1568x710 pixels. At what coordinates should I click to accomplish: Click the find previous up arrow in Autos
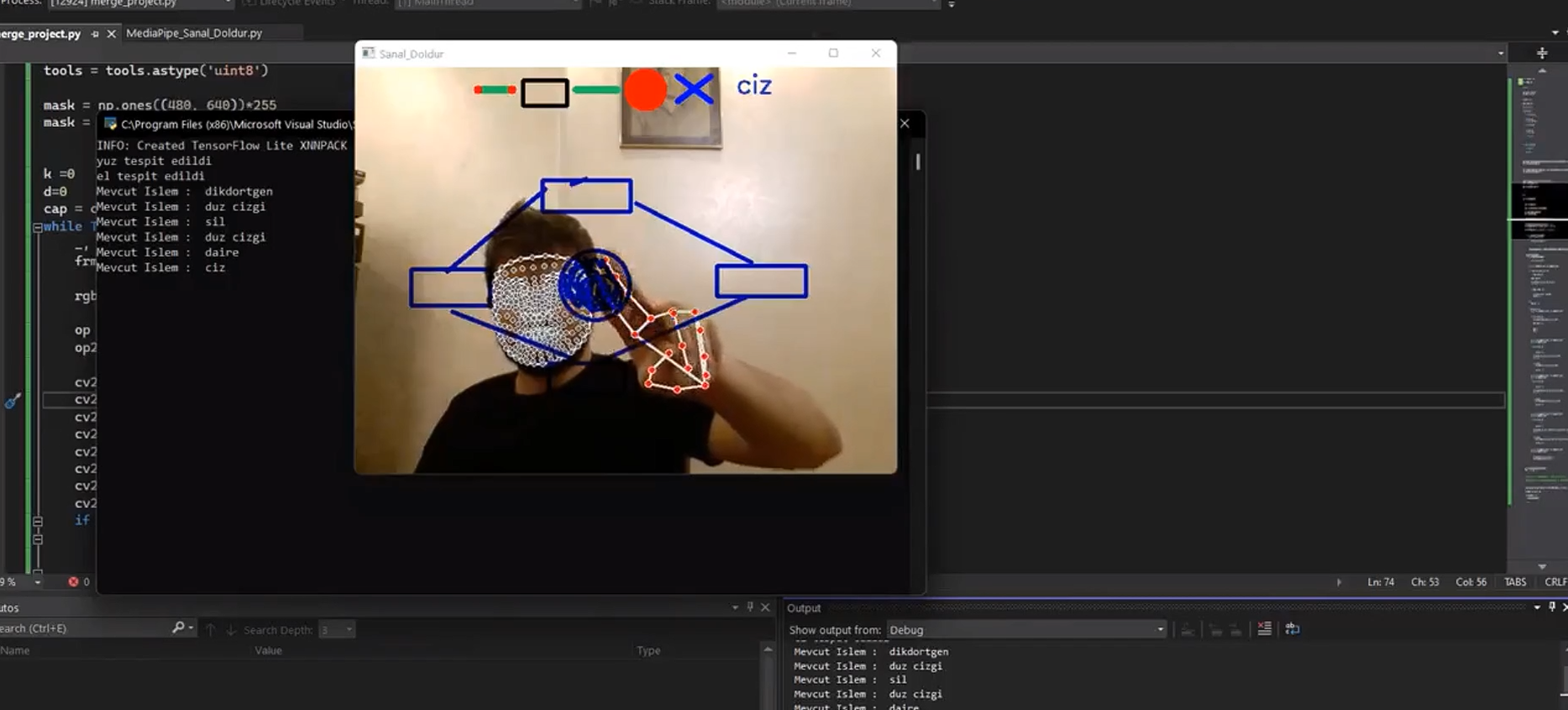211,629
